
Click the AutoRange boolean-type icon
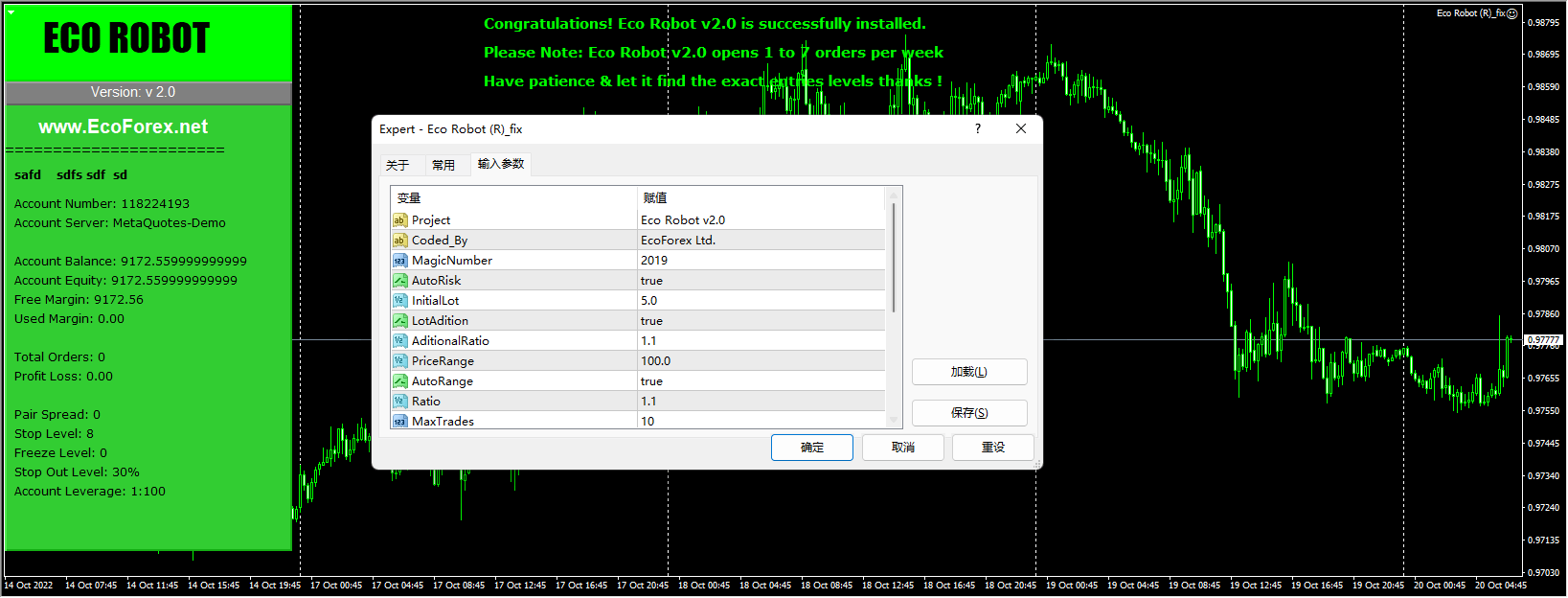click(x=400, y=381)
